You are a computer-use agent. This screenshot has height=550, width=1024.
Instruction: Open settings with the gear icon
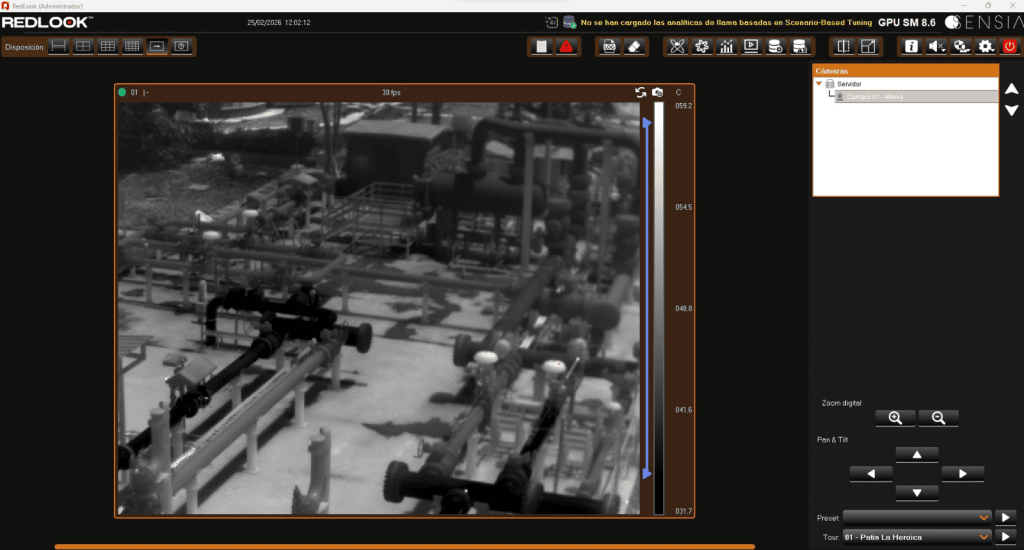pyautogui.click(x=986, y=46)
